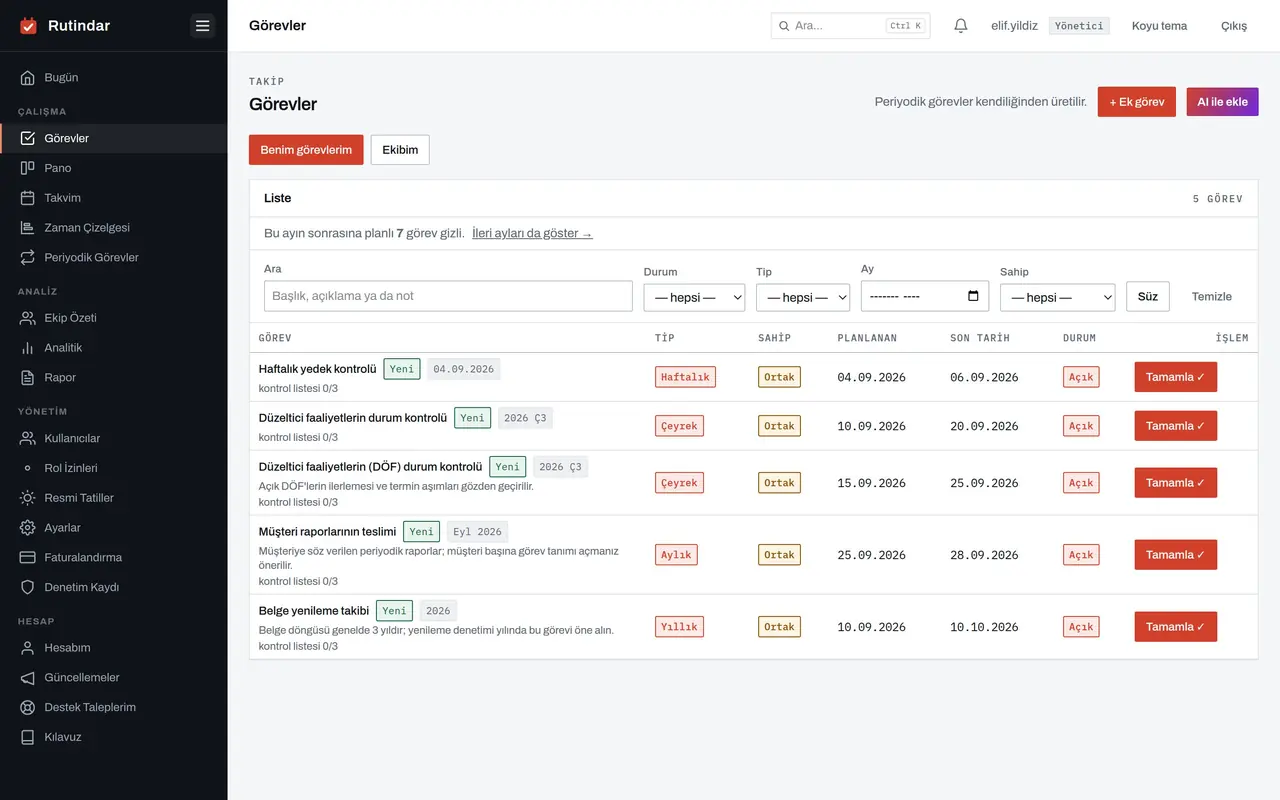Open Görevler in the sidebar
Image resolution: width=1280 pixels, height=800 pixels.
[x=114, y=138]
